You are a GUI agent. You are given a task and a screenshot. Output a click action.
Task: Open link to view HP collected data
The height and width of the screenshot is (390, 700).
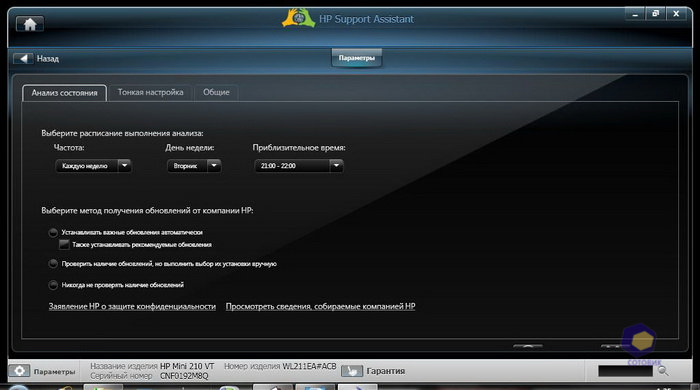click(321, 306)
